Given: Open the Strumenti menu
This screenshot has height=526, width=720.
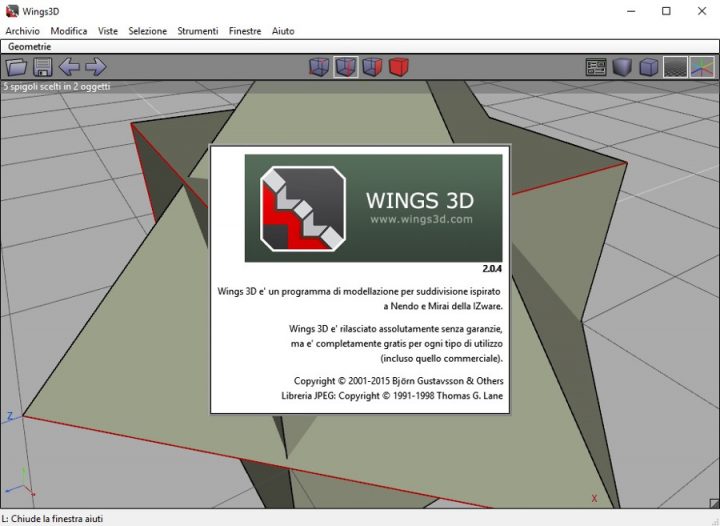Looking at the screenshot, I should click(198, 31).
